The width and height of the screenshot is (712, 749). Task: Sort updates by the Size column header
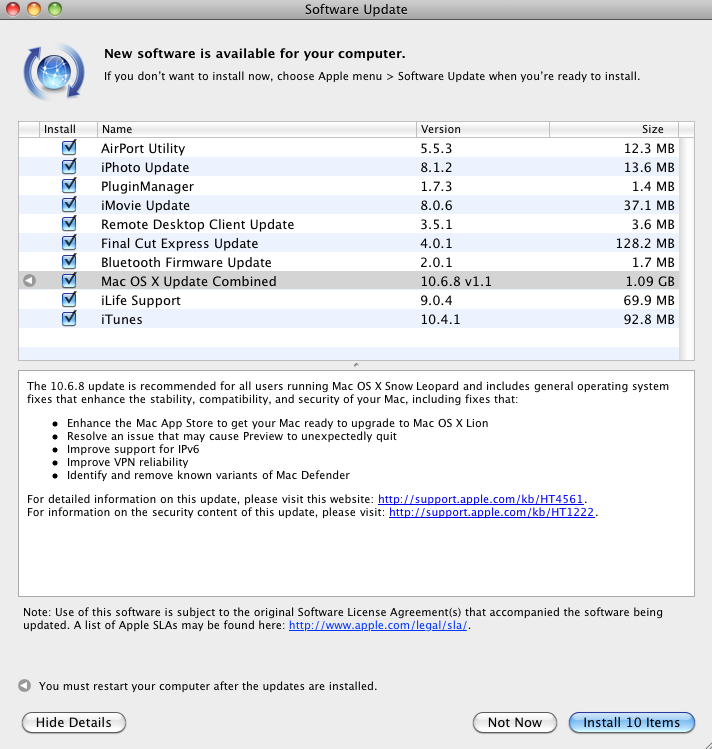coord(614,129)
